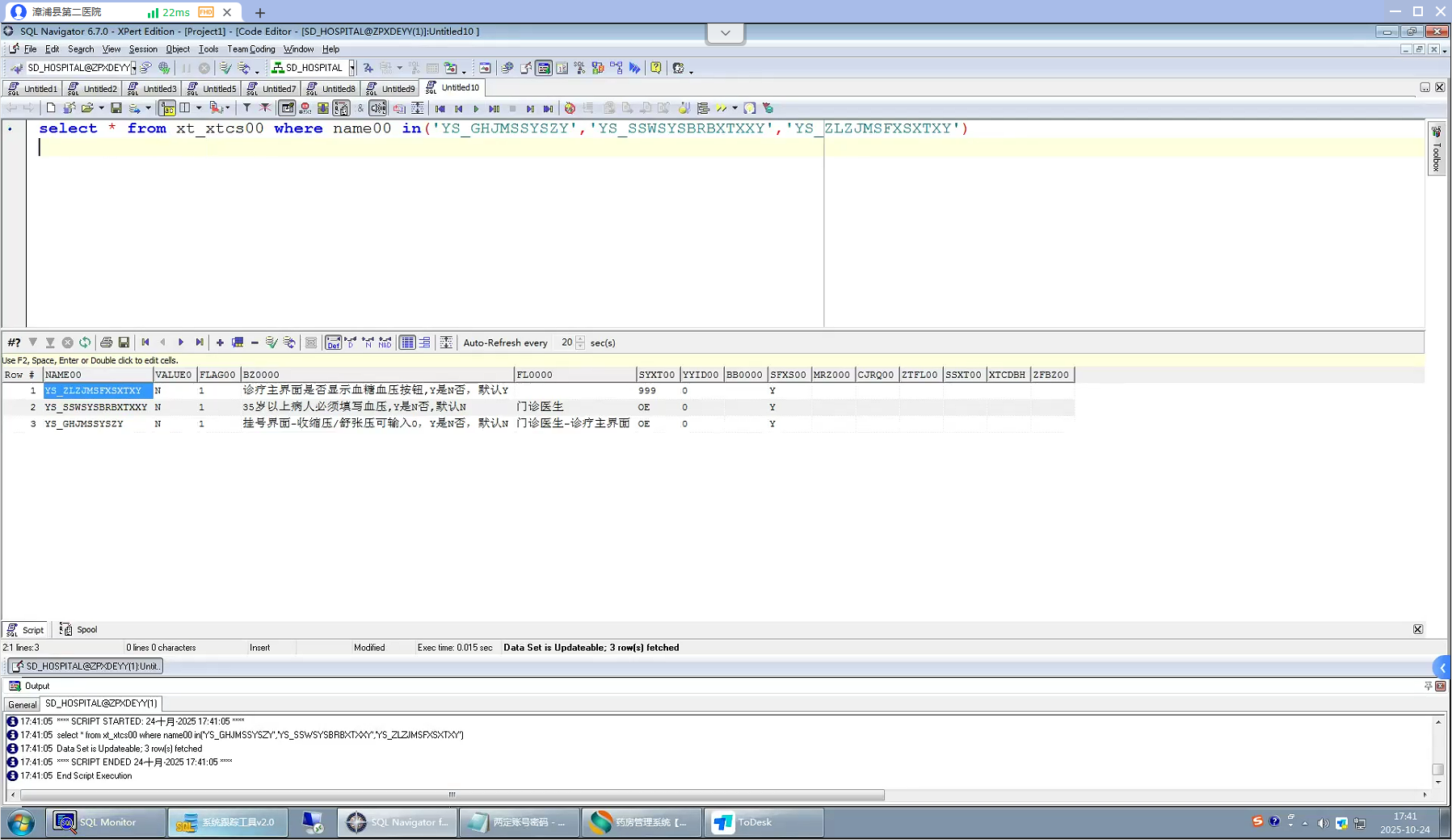The width and height of the screenshot is (1452, 840).
Task: Click the filter funnel icon in editor toolbar
Action: 246,108
